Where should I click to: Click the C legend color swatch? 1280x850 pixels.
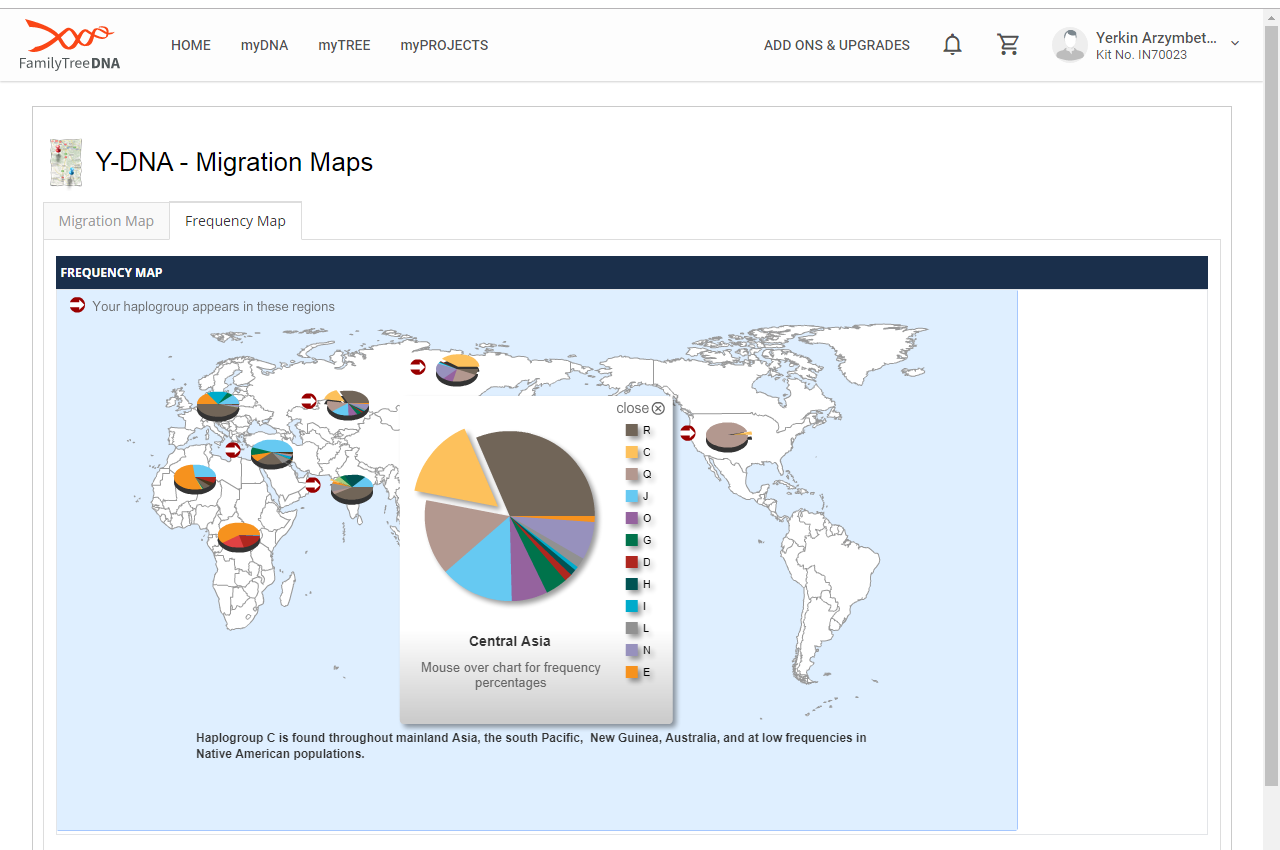[x=632, y=452]
